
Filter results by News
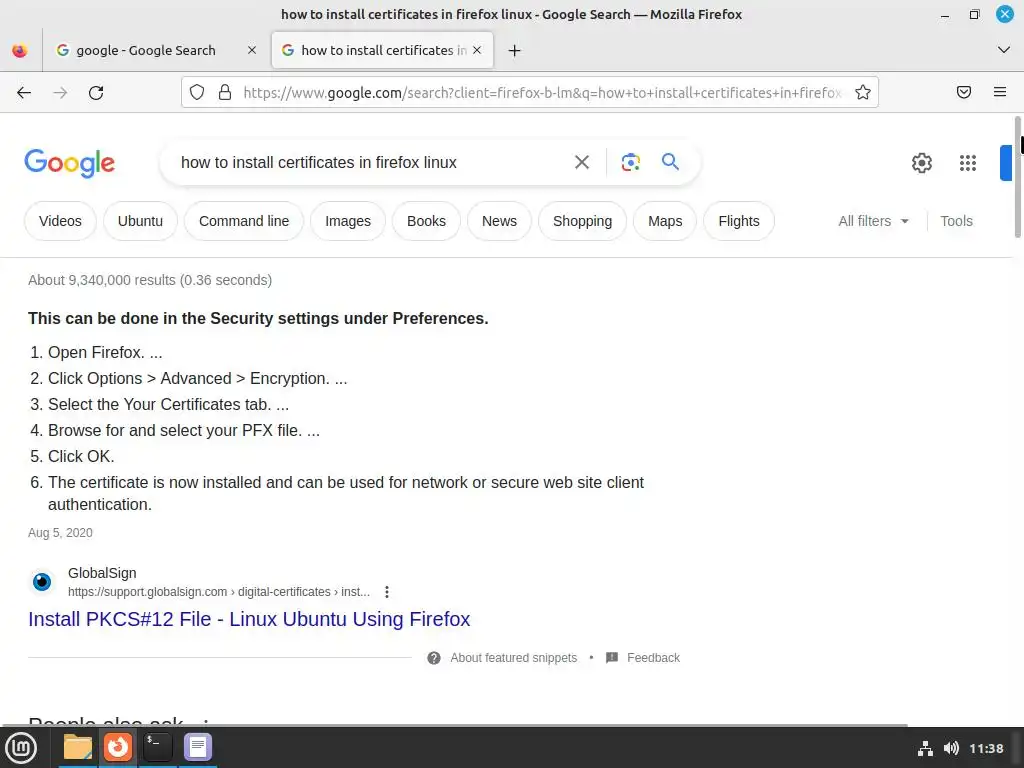[x=499, y=221]
